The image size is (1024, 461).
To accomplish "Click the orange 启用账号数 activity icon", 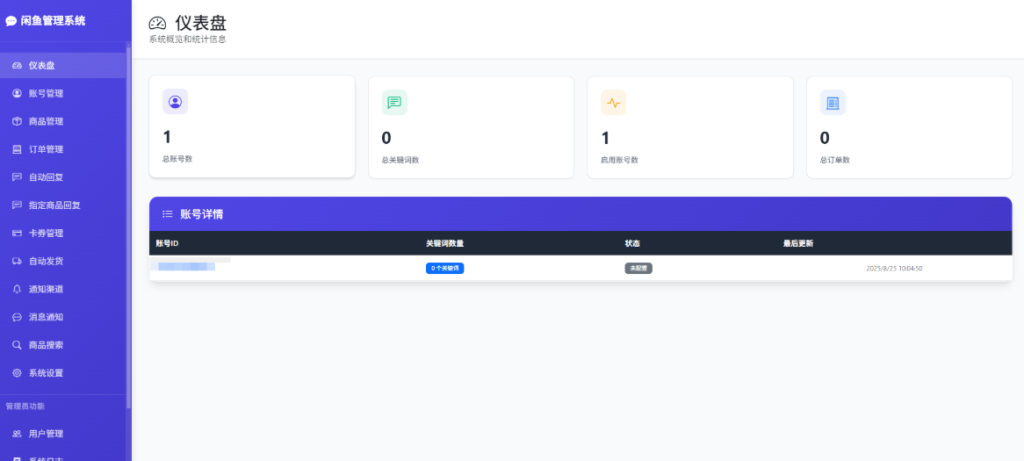I will click(613, 102).
